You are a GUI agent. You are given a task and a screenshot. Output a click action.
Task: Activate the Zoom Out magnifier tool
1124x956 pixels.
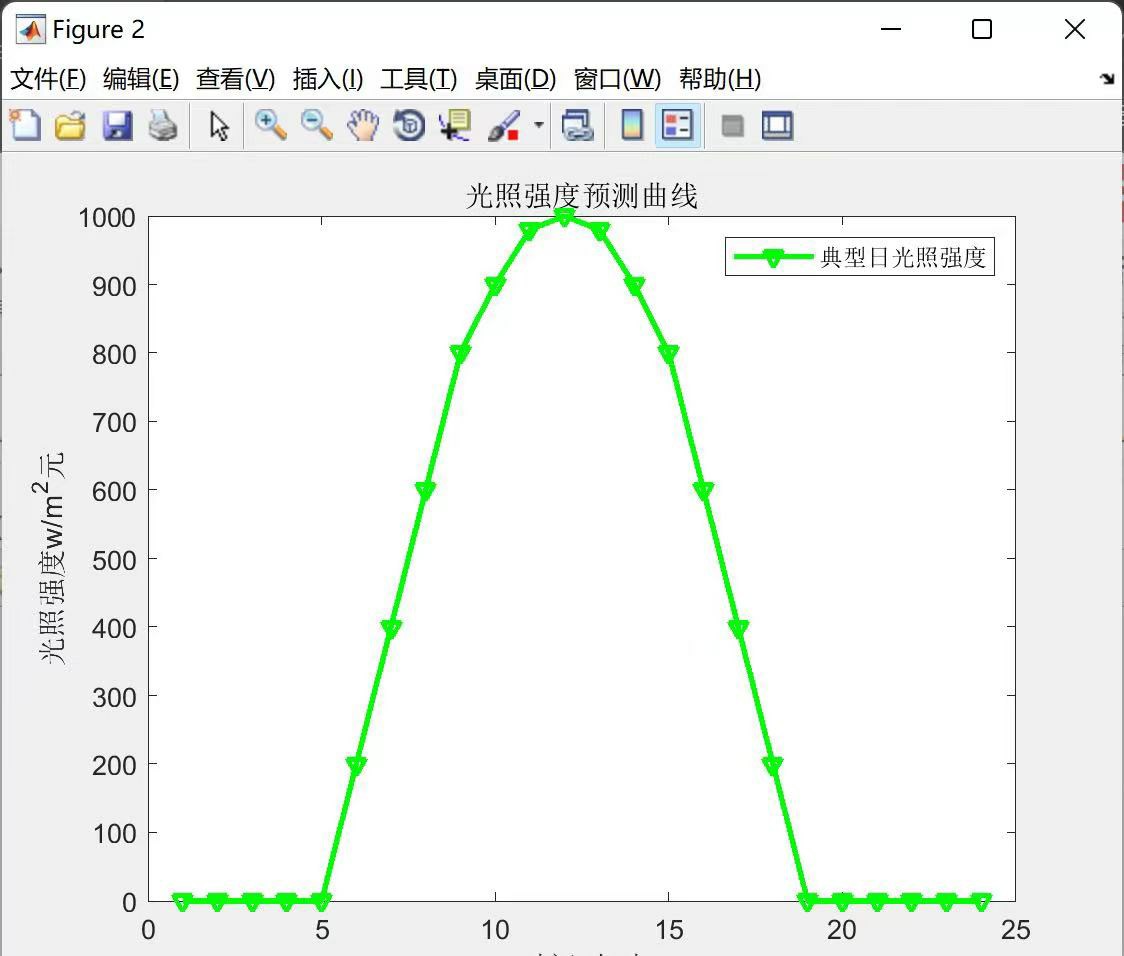coord(317,125)
